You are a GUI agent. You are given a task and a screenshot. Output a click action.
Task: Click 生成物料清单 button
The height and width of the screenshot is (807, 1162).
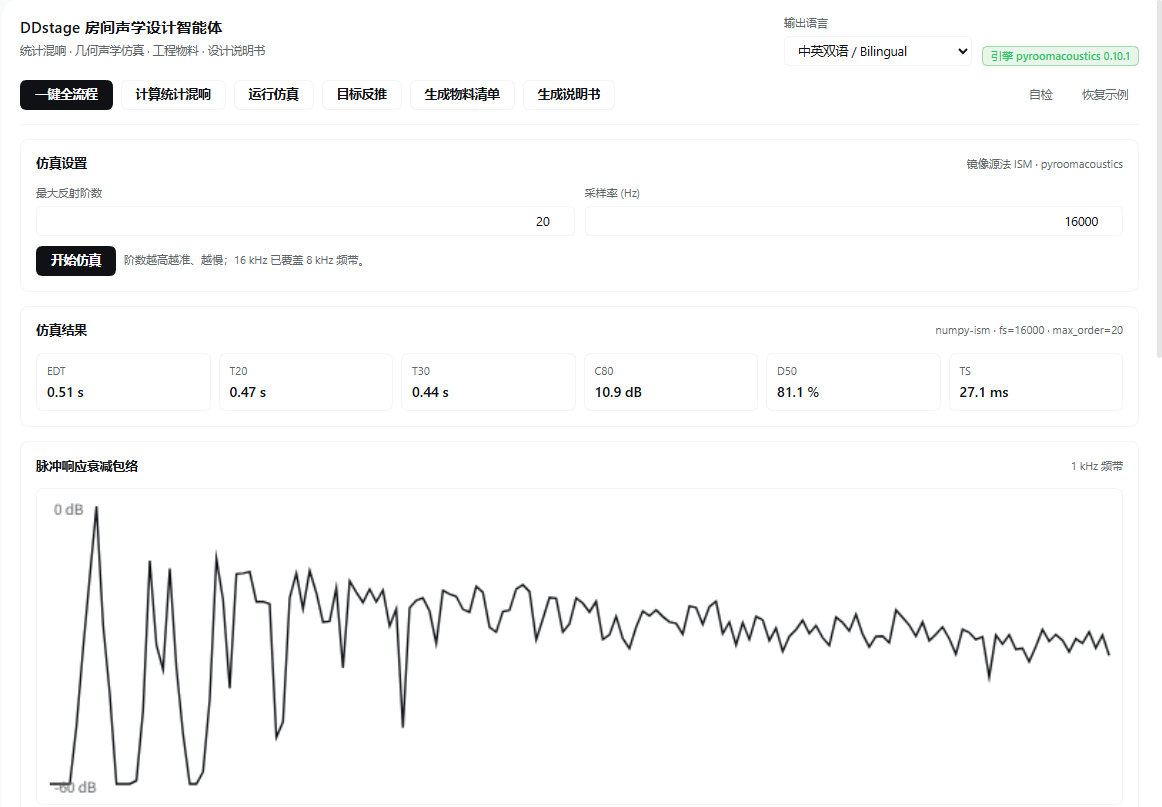click(x=462, y=95)
